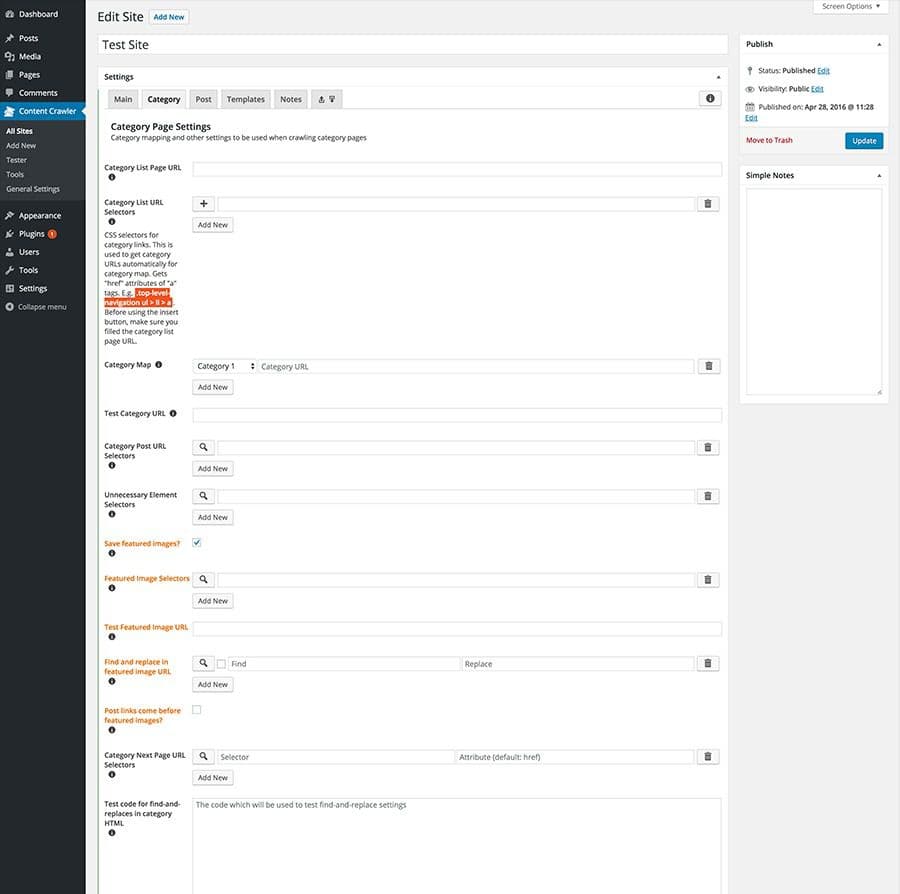Click Add New next to Edit Site heading
Image resolution: width=900 pixels, height=894 pixels.
pyautogui.click(x=169, y=17)
